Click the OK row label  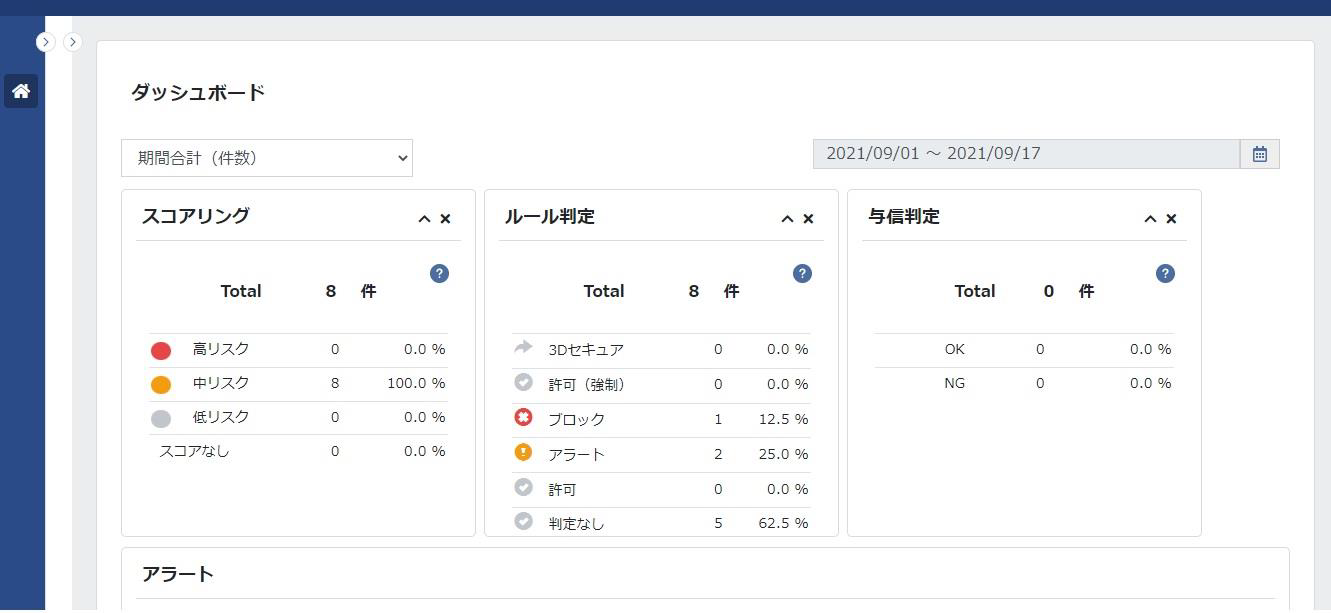955,349
